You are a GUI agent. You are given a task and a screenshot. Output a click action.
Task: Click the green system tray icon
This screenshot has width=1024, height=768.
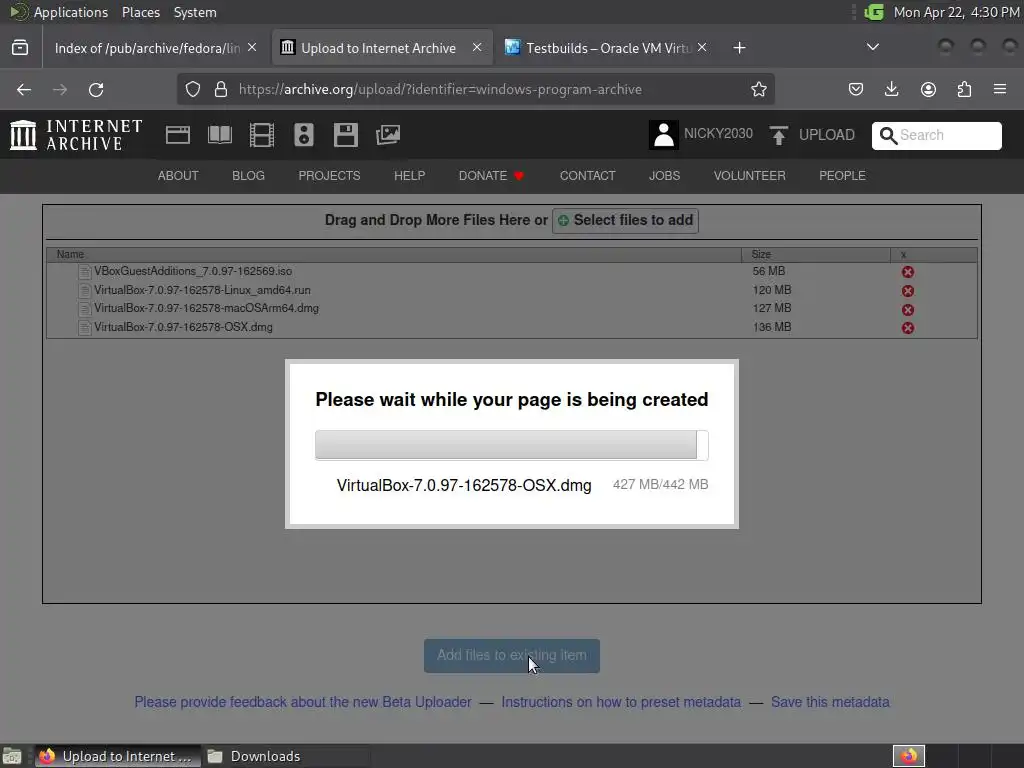coord(874,12)
